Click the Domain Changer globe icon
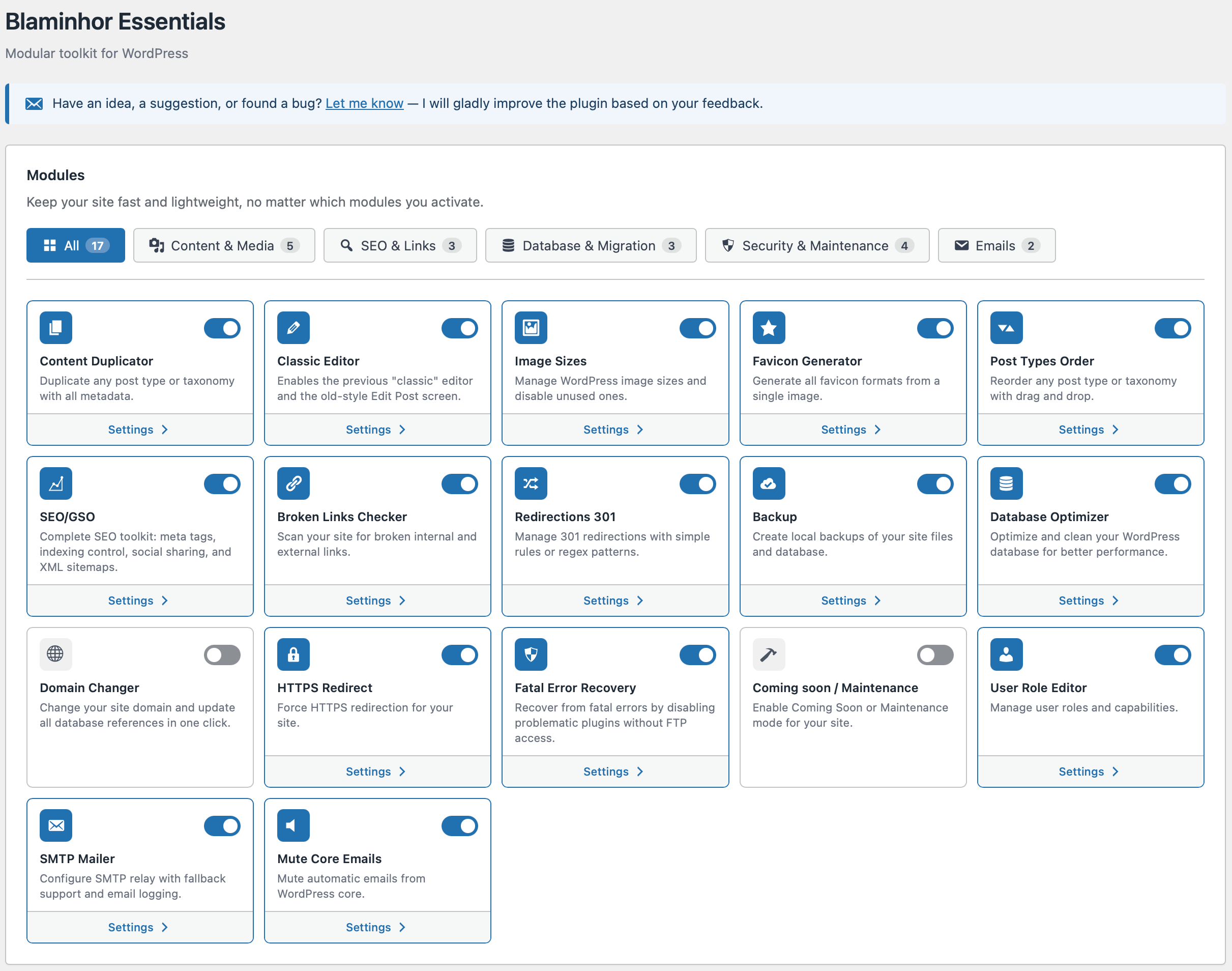 coord(55,654)
